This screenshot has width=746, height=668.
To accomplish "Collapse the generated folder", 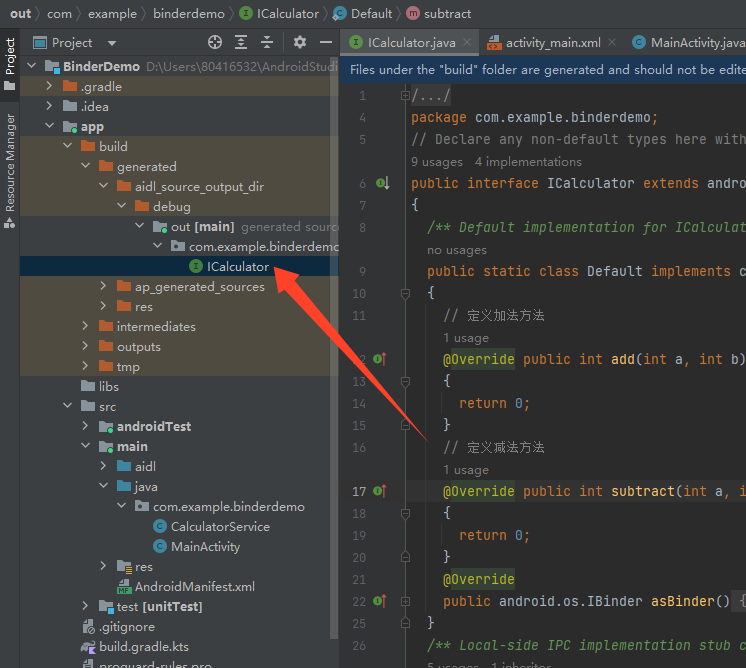I will tap(86, 166).
